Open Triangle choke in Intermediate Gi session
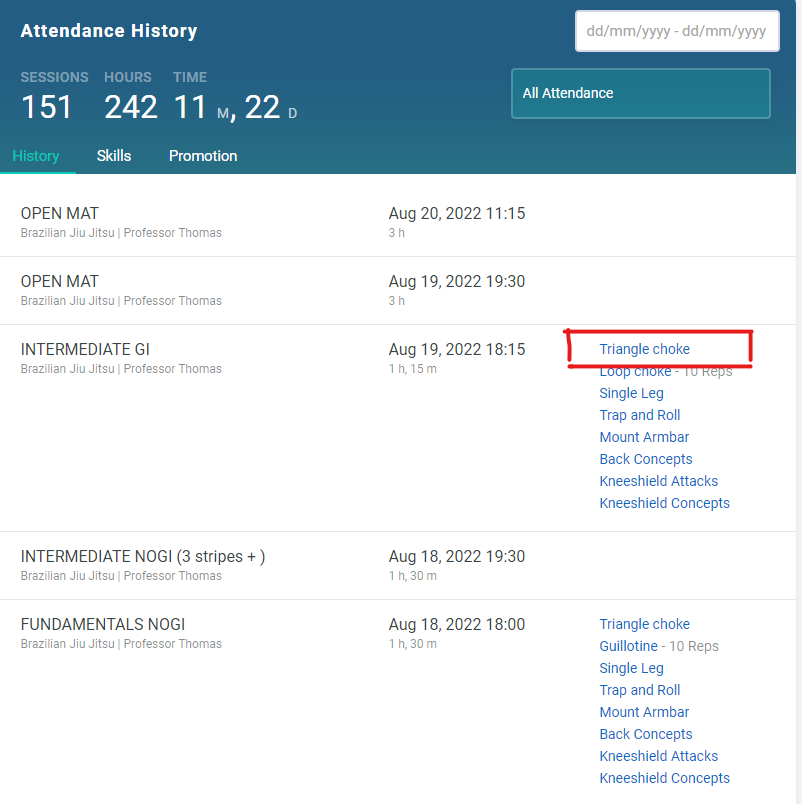 click(x=645, y=349)
